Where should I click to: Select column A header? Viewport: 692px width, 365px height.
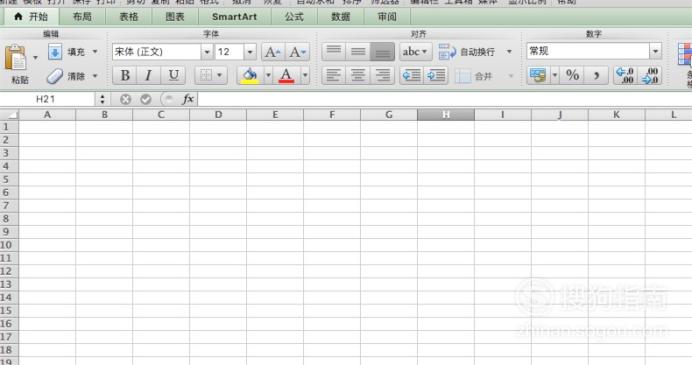click(47, 115)
